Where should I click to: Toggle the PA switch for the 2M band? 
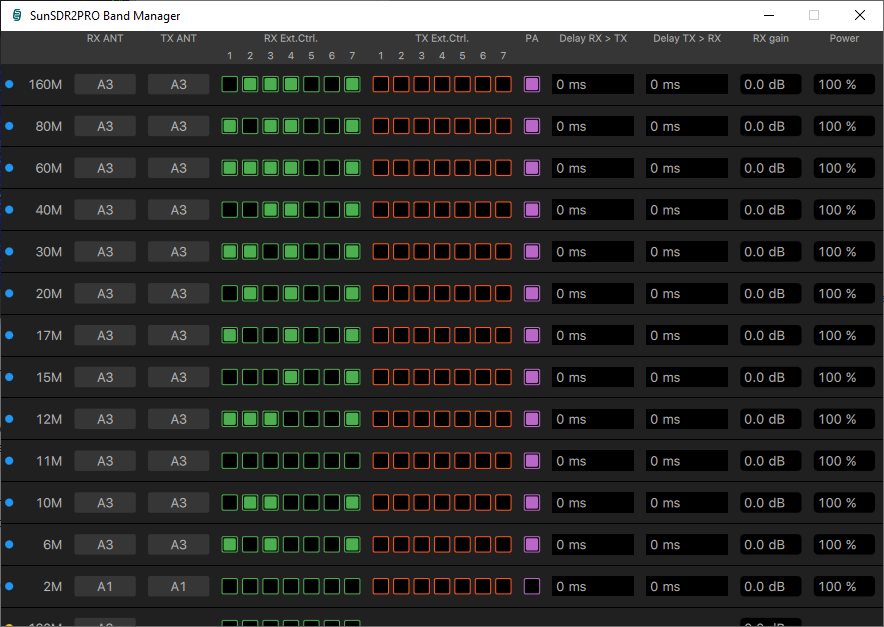531,586
